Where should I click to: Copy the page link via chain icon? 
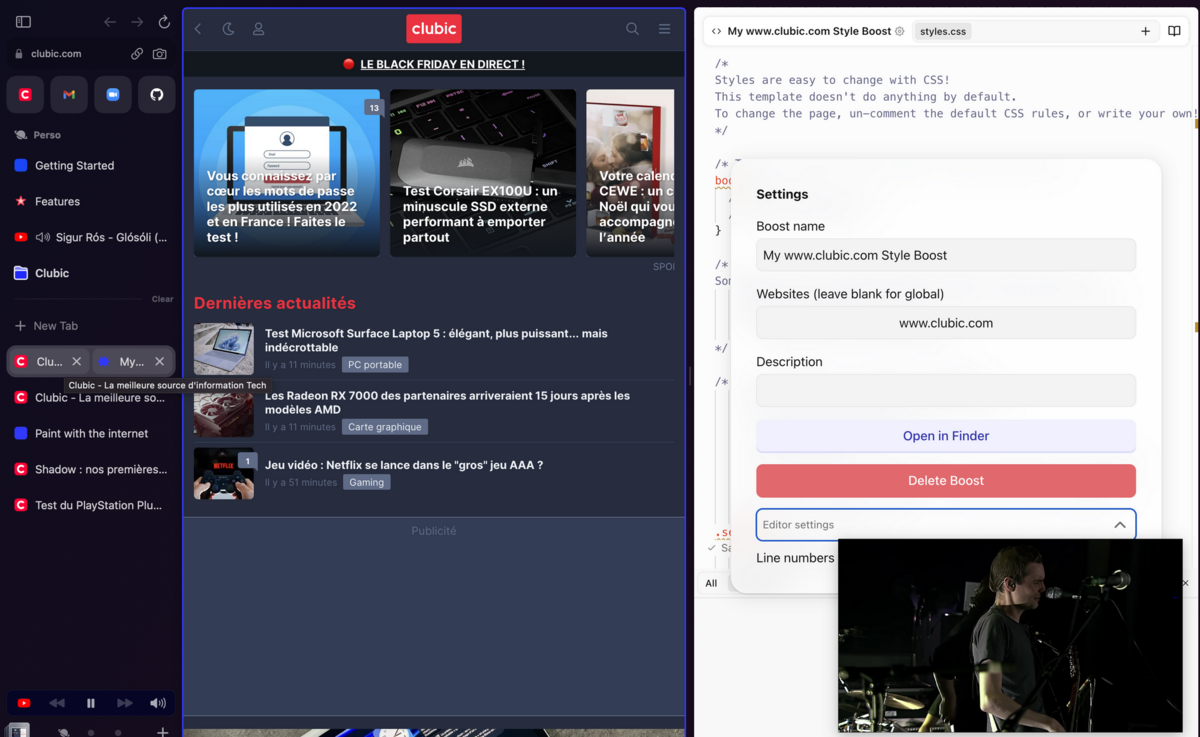(x=137, y=54)
